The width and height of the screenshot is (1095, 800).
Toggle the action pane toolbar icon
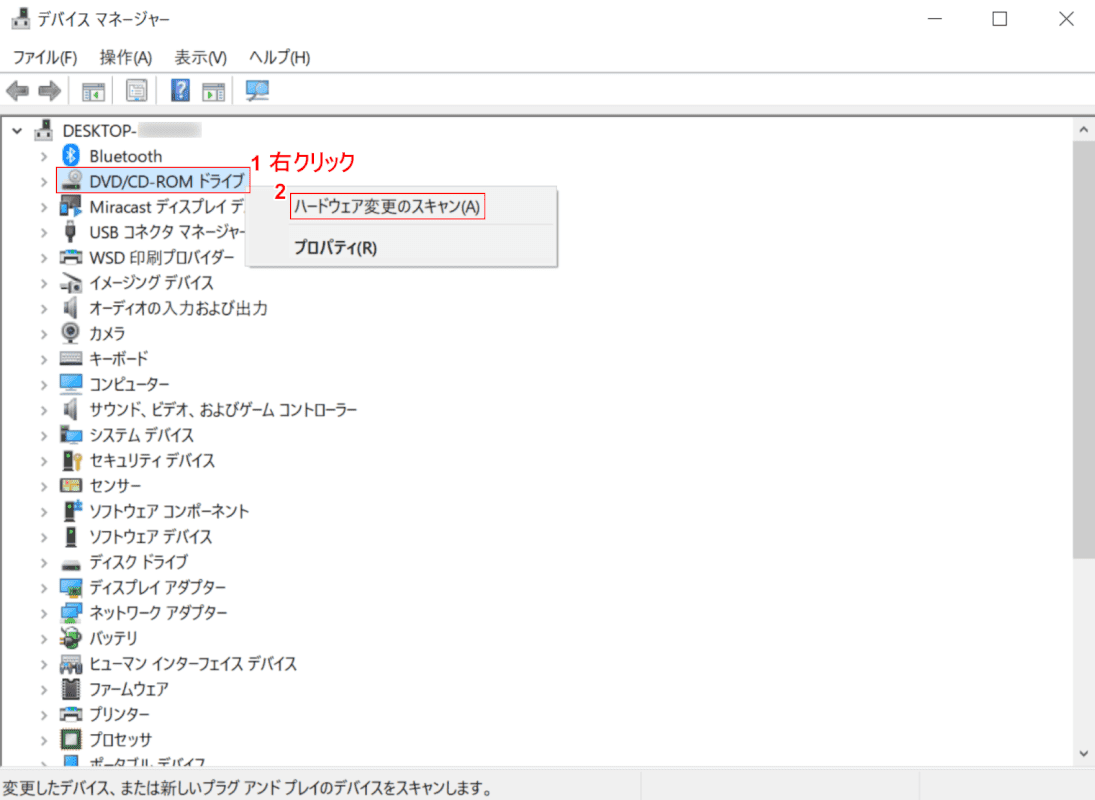point(213,91)
